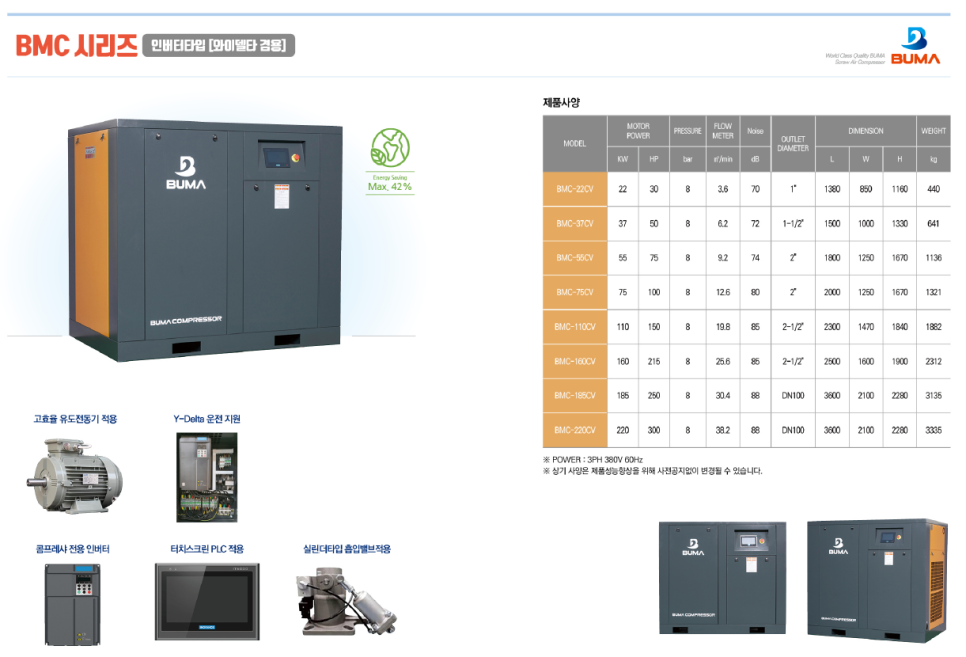
Task: Select the compressor inverter unit image
Action: 73,605
